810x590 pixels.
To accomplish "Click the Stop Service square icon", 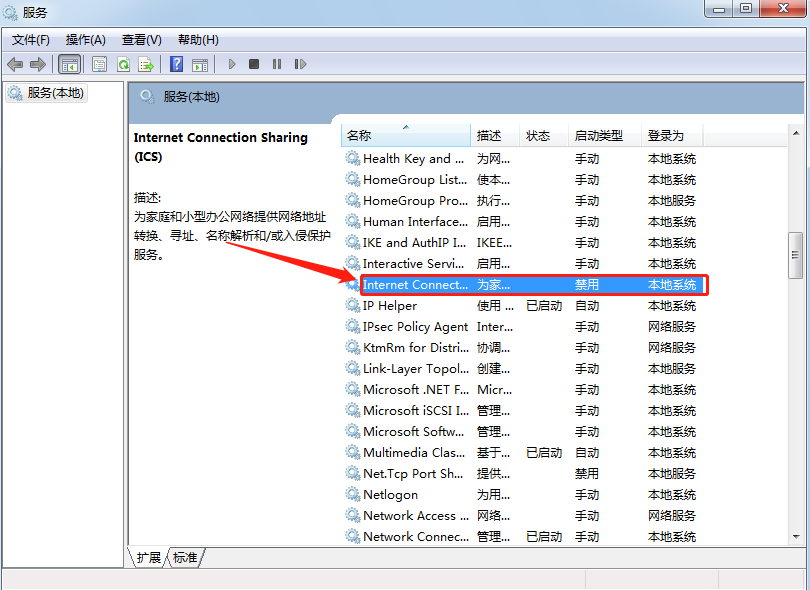I will coord(254,64).
